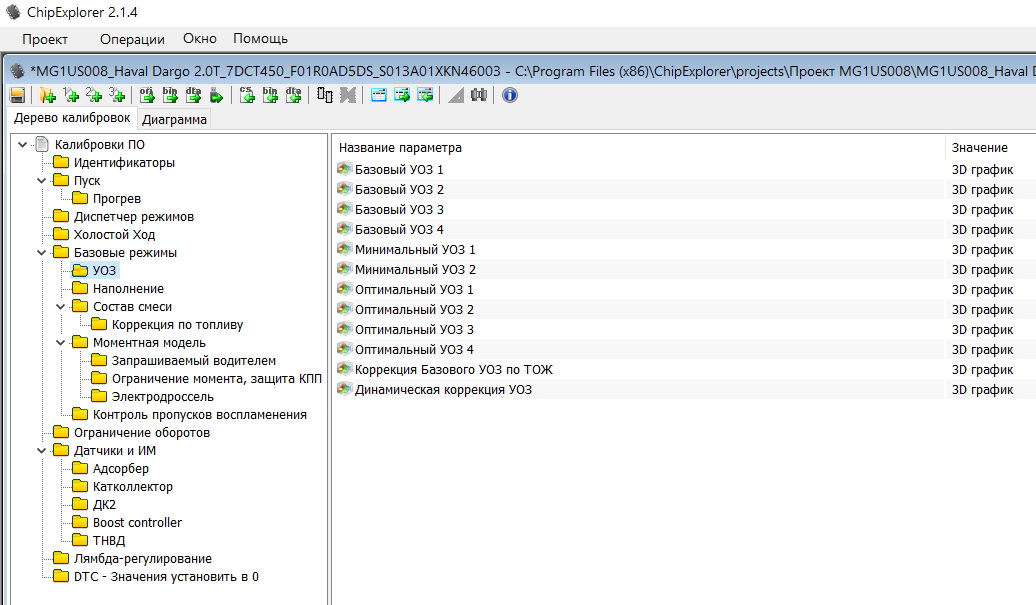The height and width of the screenshot is (605, 1036).
Task: Click the 'ori' export toolbar icon
Action: coord(146,95)
